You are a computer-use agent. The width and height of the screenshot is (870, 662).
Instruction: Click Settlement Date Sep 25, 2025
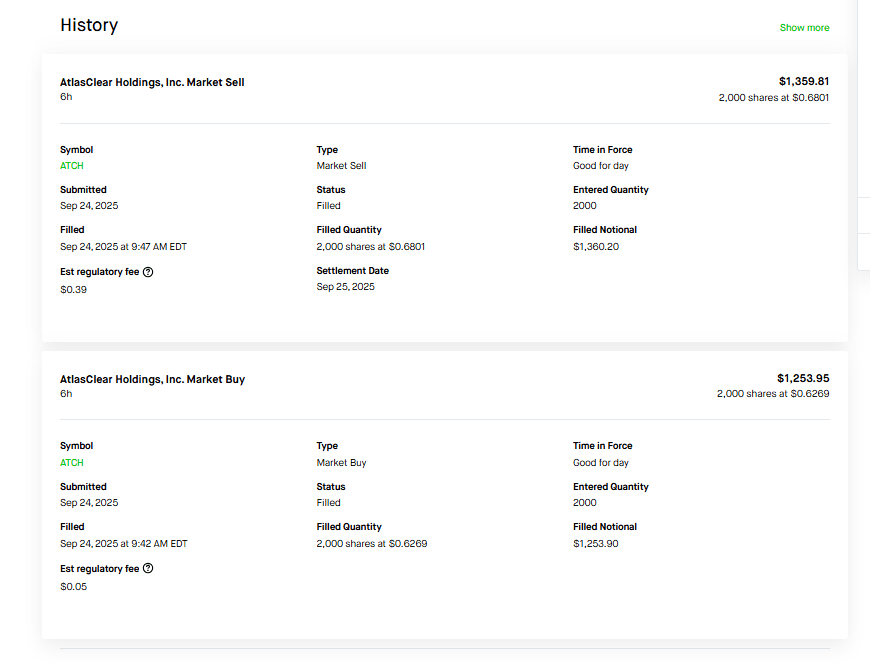click(x=346, y=287)
